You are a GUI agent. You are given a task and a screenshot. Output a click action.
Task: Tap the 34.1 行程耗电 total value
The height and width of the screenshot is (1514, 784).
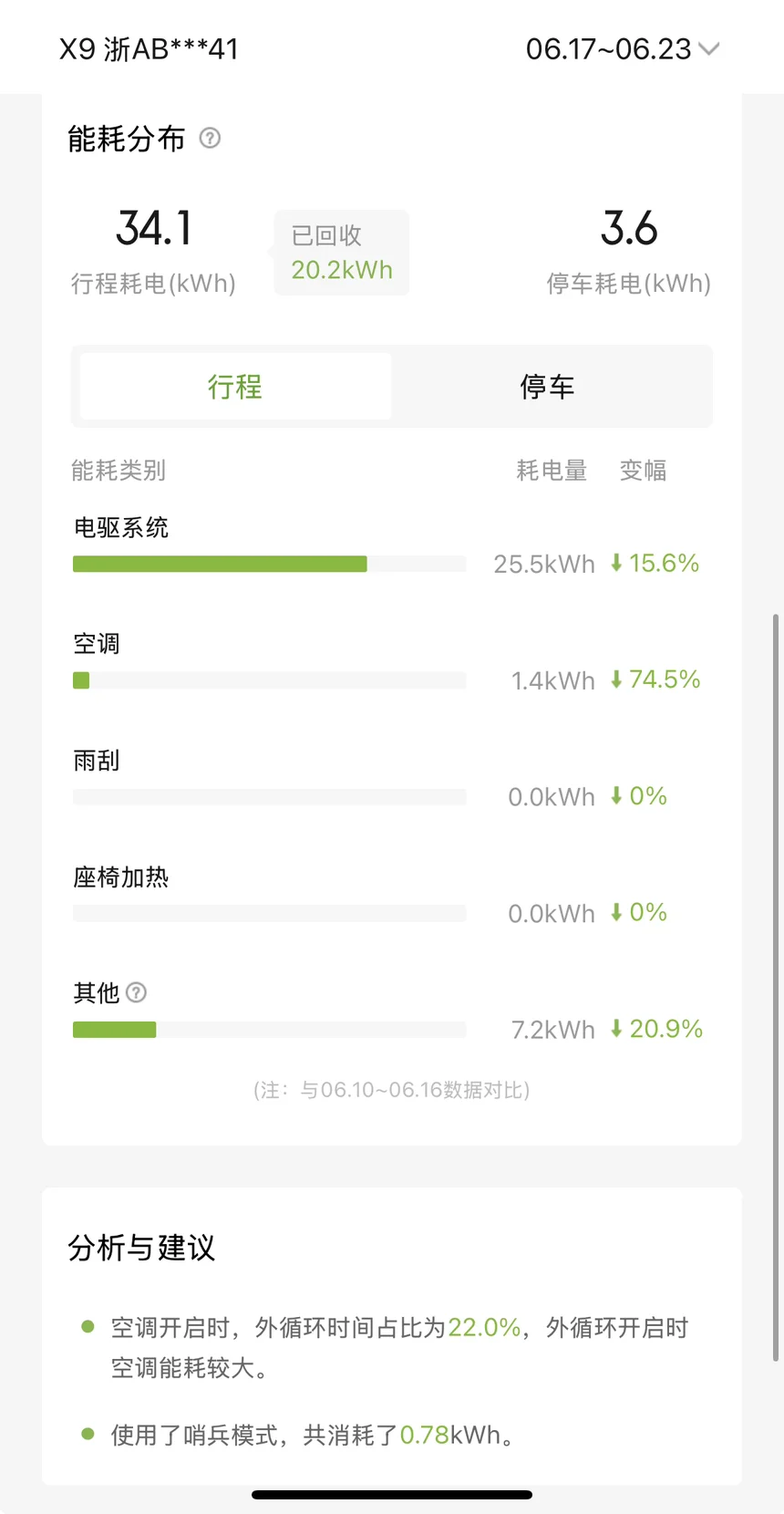(153, 228)
